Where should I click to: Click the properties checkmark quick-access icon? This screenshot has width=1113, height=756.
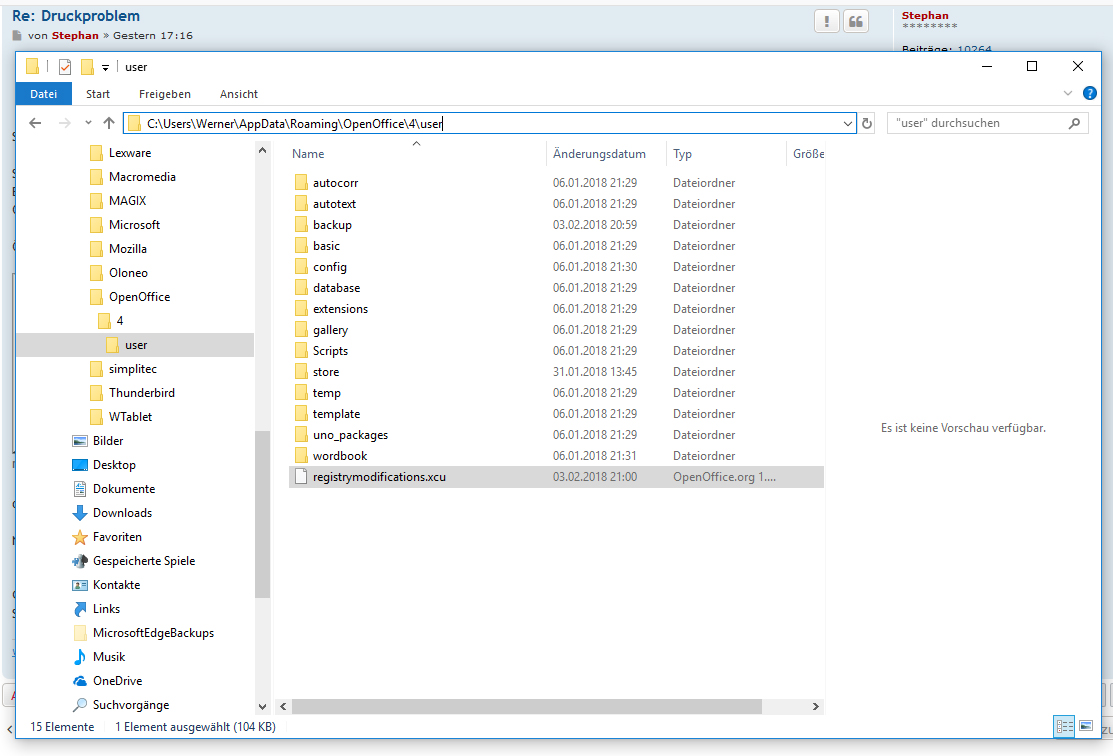click(65, 67)
